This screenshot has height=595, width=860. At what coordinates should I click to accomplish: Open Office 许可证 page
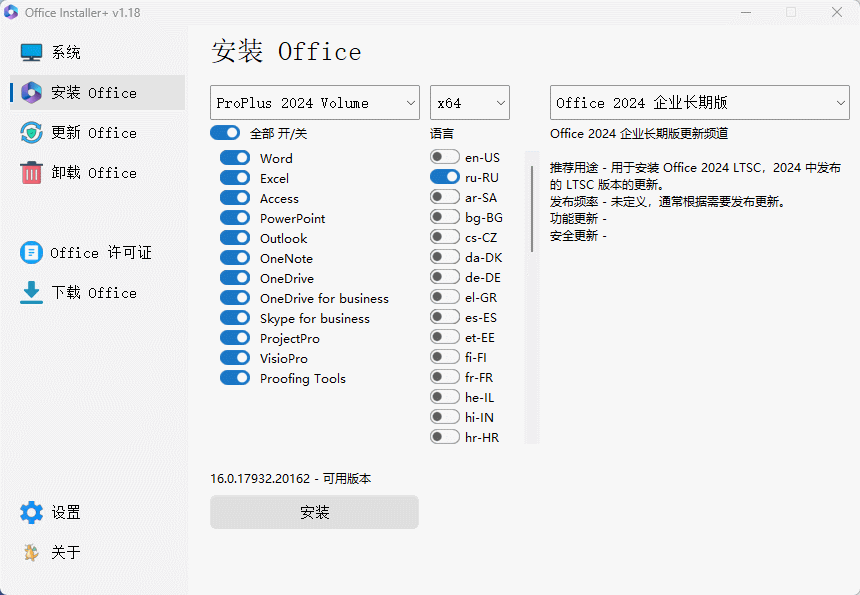coord(98,253)
